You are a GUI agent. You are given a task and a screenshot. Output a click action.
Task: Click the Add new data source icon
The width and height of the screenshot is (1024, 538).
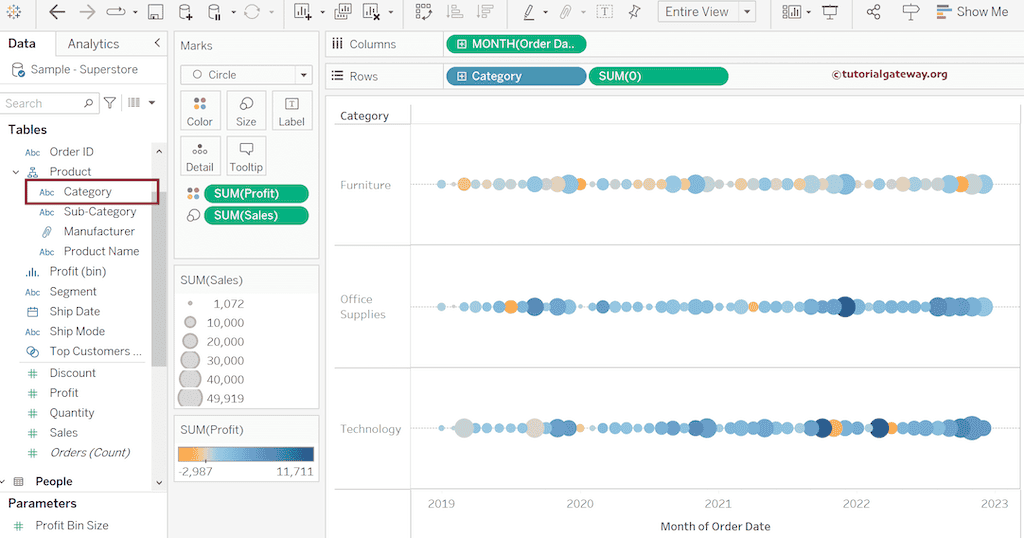185,12
